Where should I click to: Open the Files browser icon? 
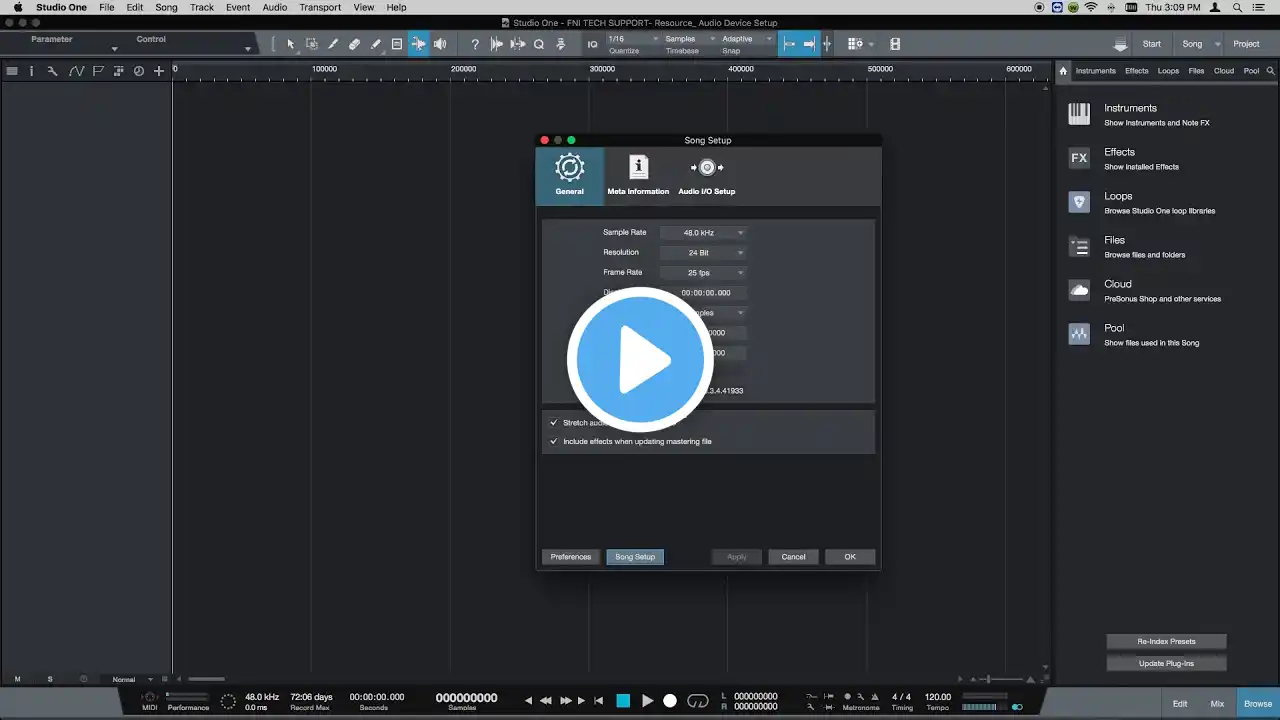coord(1079,246)
